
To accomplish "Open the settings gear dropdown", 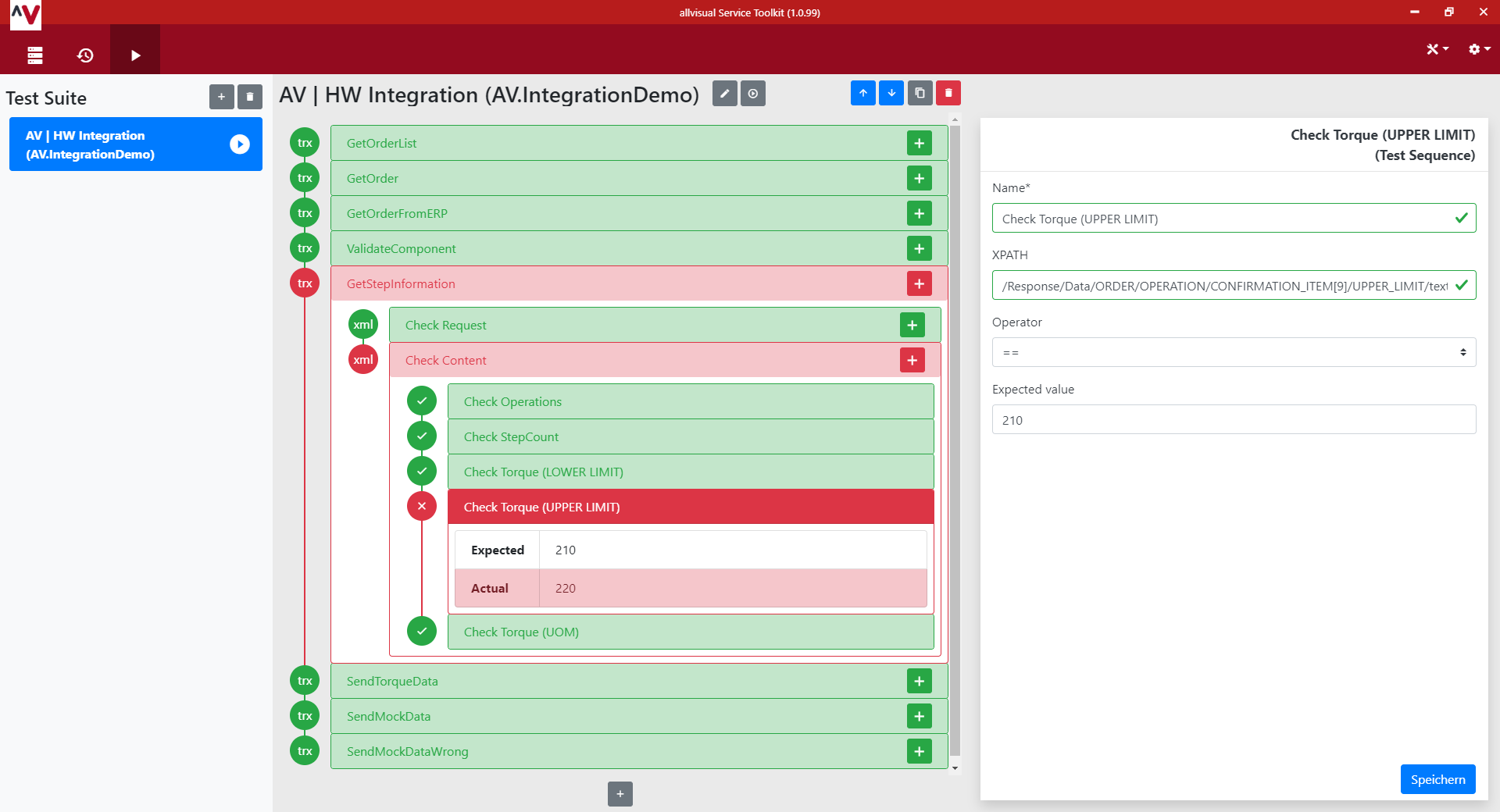I will tap(1479, 49).
